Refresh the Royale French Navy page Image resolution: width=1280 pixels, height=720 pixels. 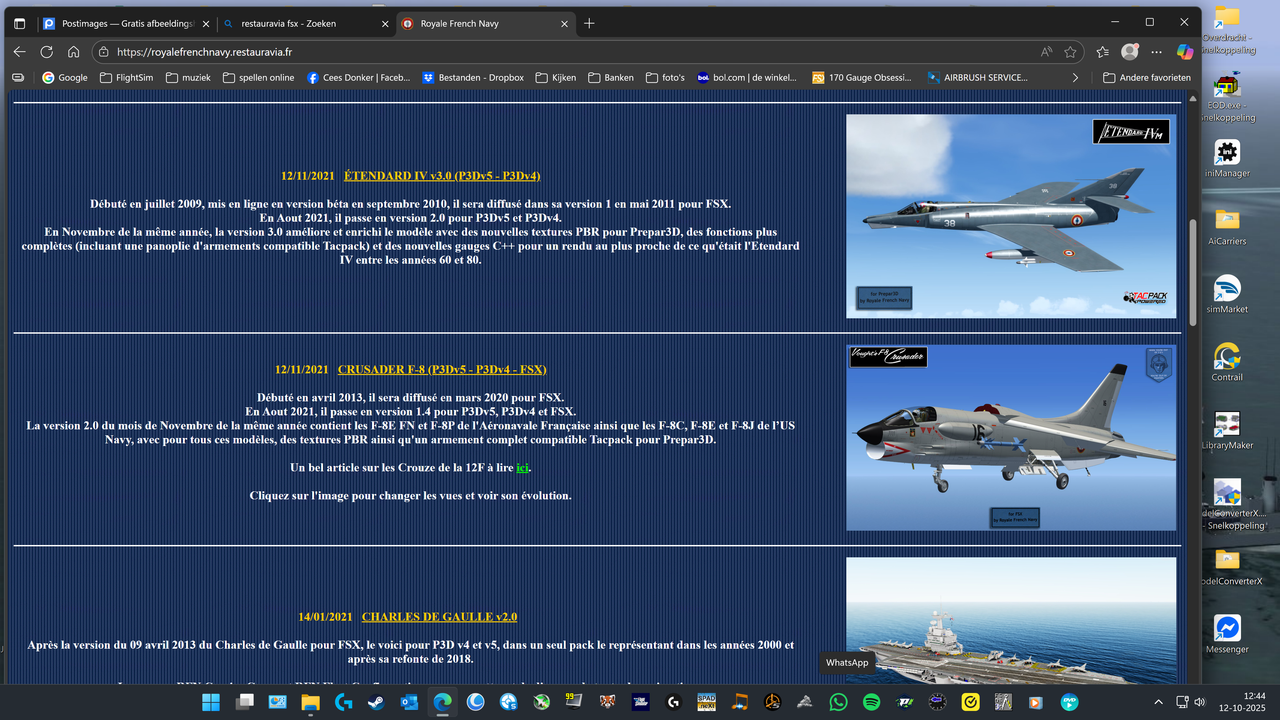coord(47,52)
